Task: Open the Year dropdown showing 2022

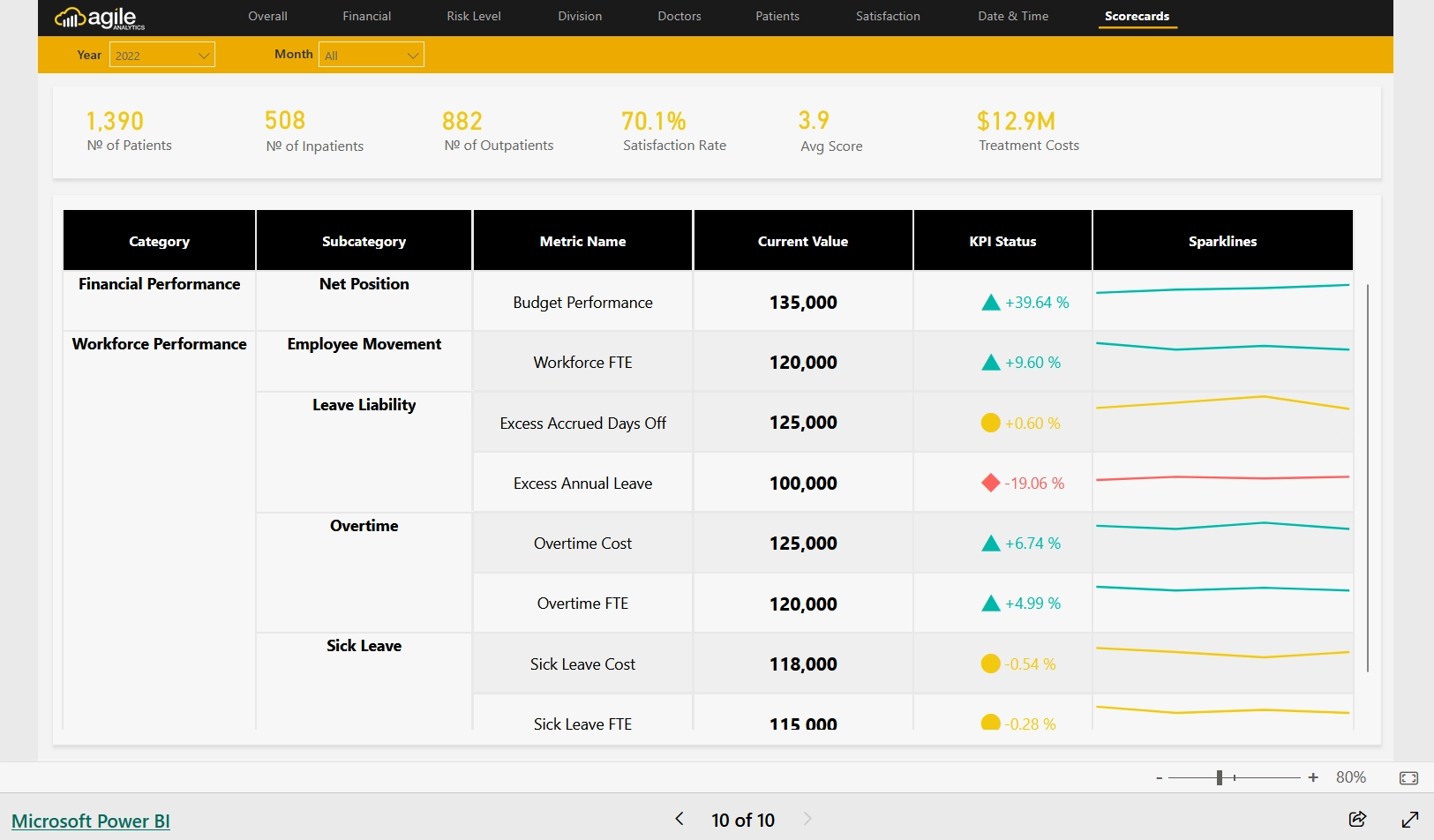Action: tap(162, 55)
